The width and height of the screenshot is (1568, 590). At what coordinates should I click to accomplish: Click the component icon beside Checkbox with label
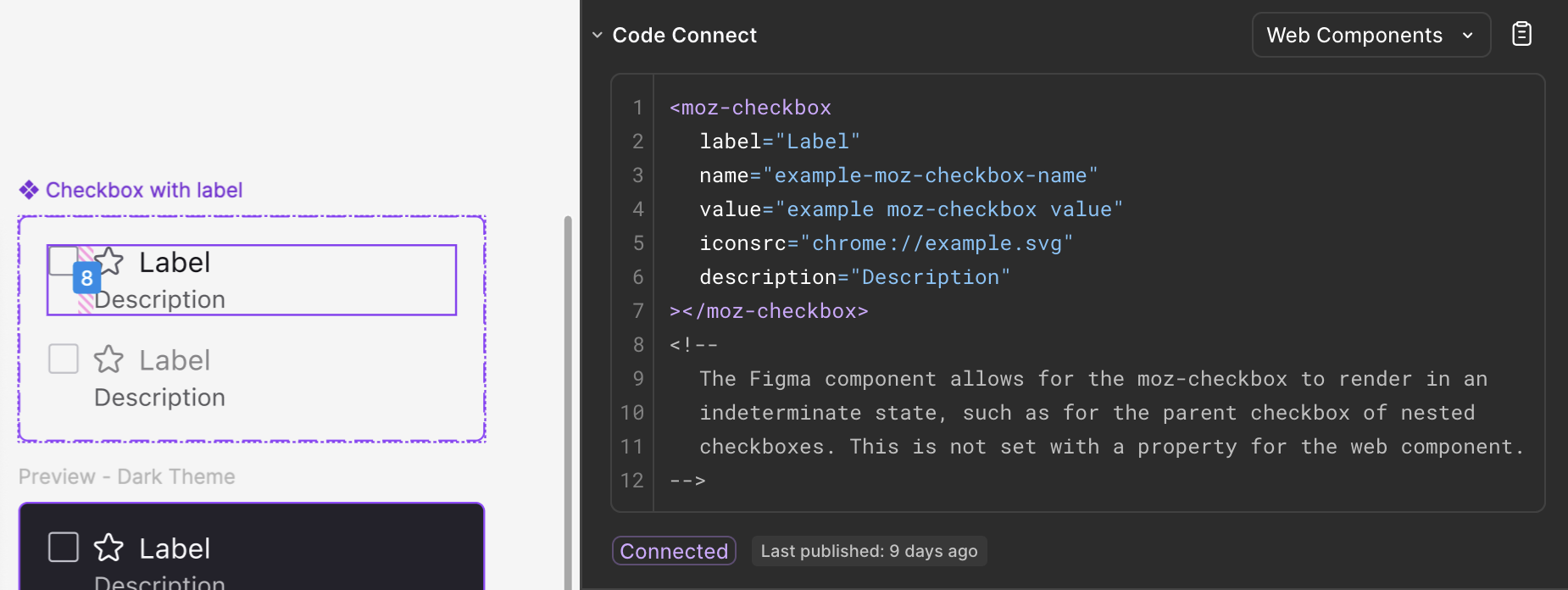[x=29, y=190]
